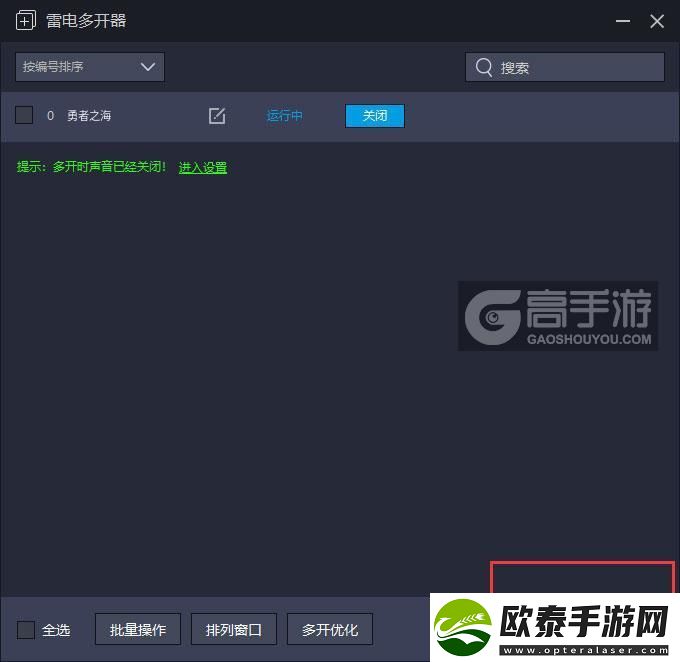Click the 提示: 多开时声音已经关闭! message
Viewport: 680px width, 662px height.
point(91,167)
